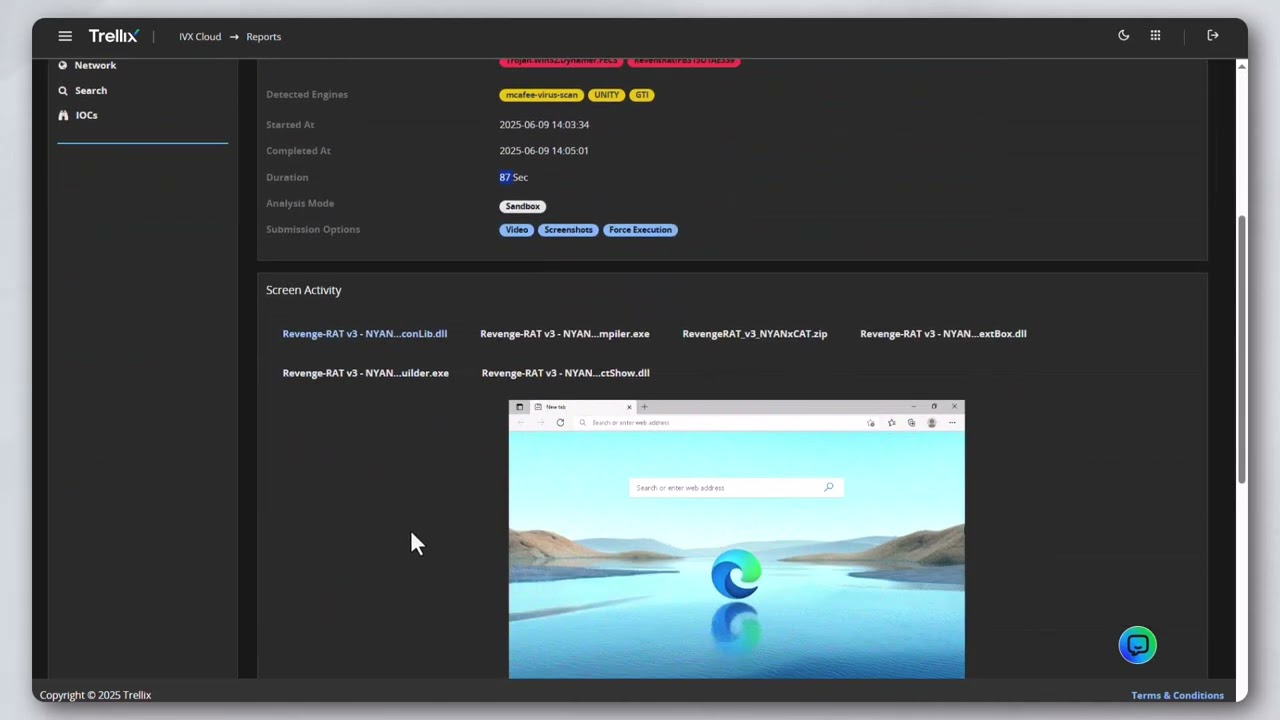Open the hamburger navigation menu
Viewport: 1280px width, 720px height.
tap(65, 36)
